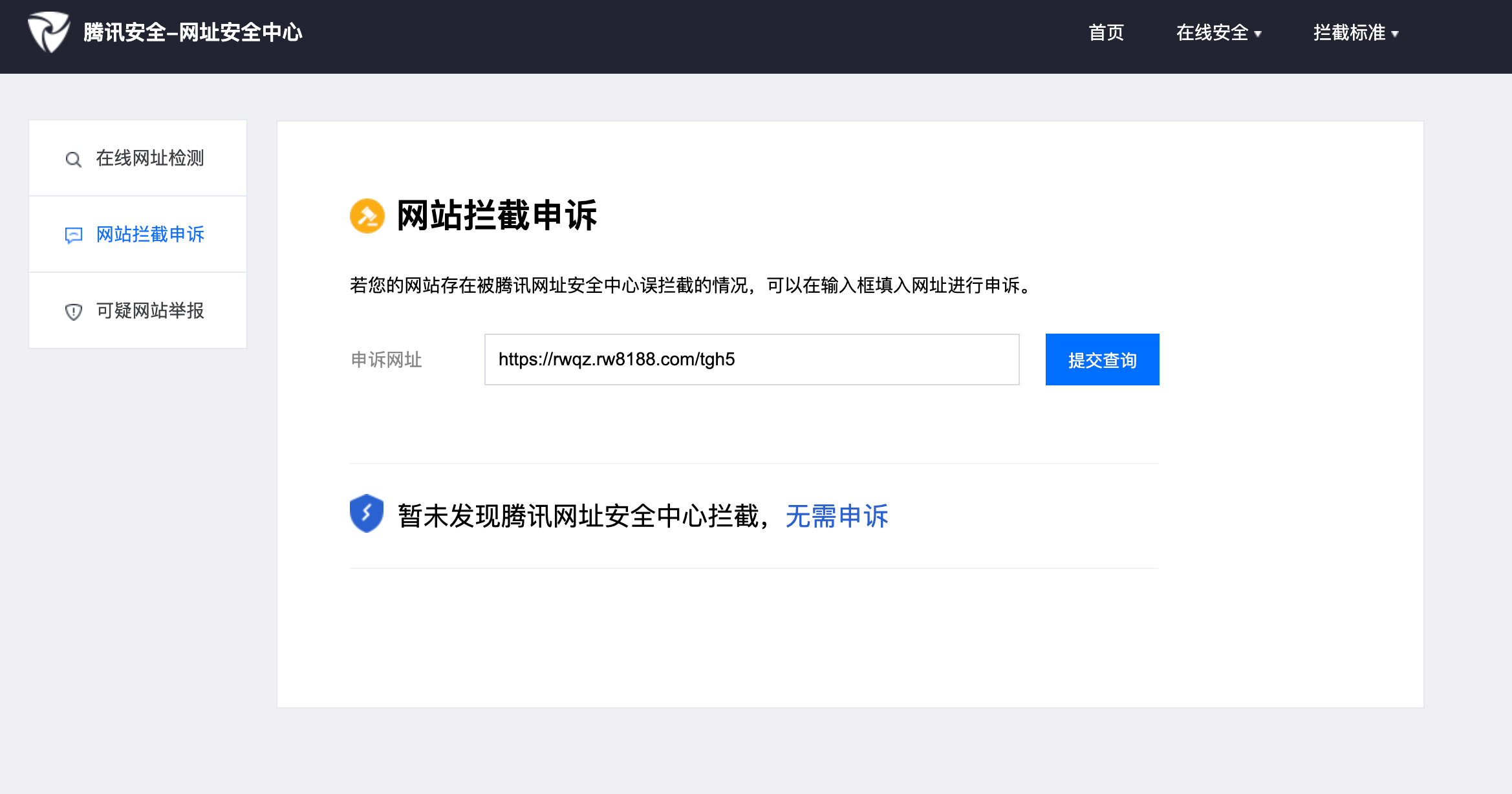Focus the 申诉网址 URL input field

point(751,359)
